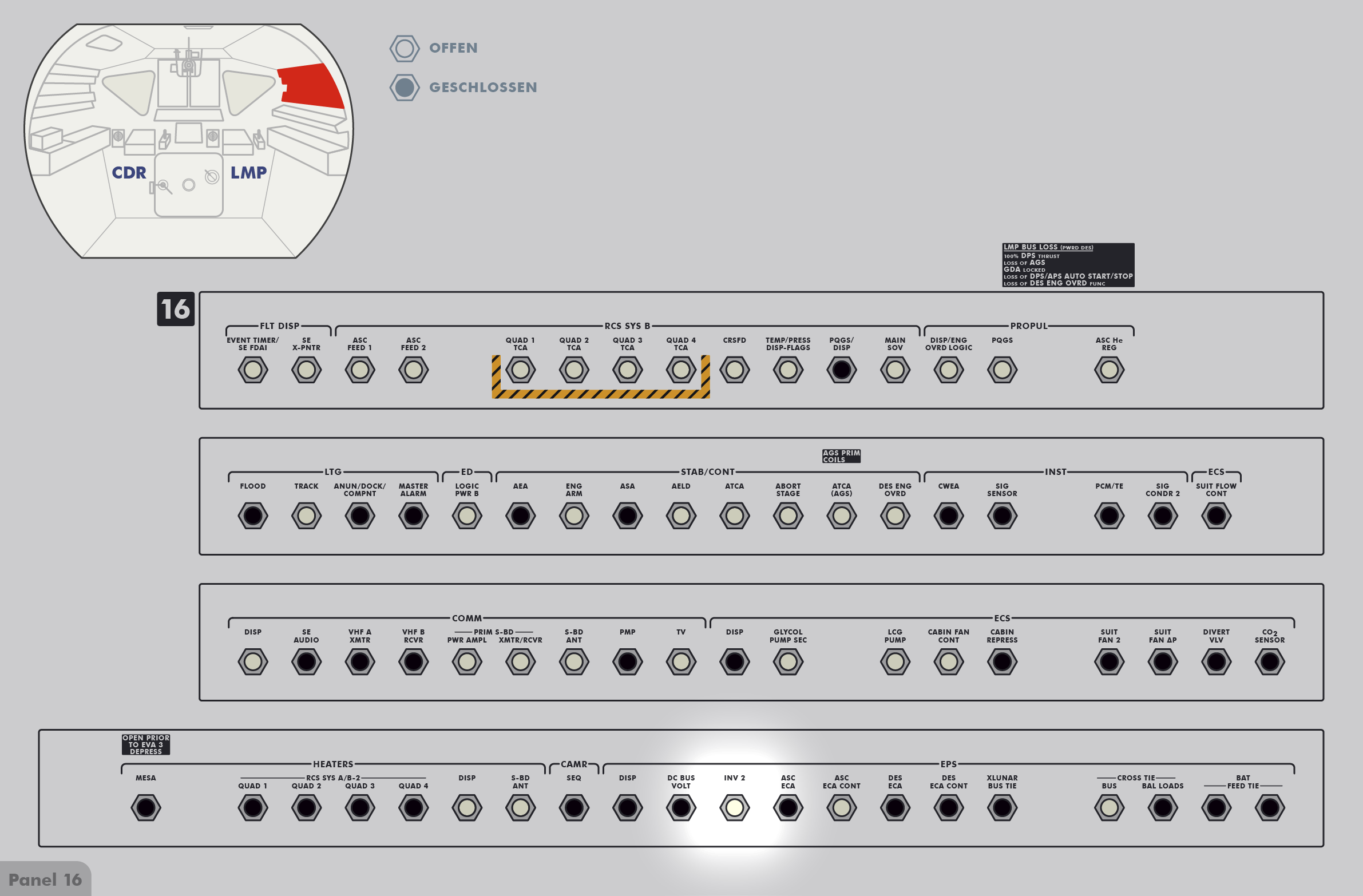Click the GLYCOL PUMP SEC breaker
Viewport: 1363px width, 896px height.
click(788, 662)
